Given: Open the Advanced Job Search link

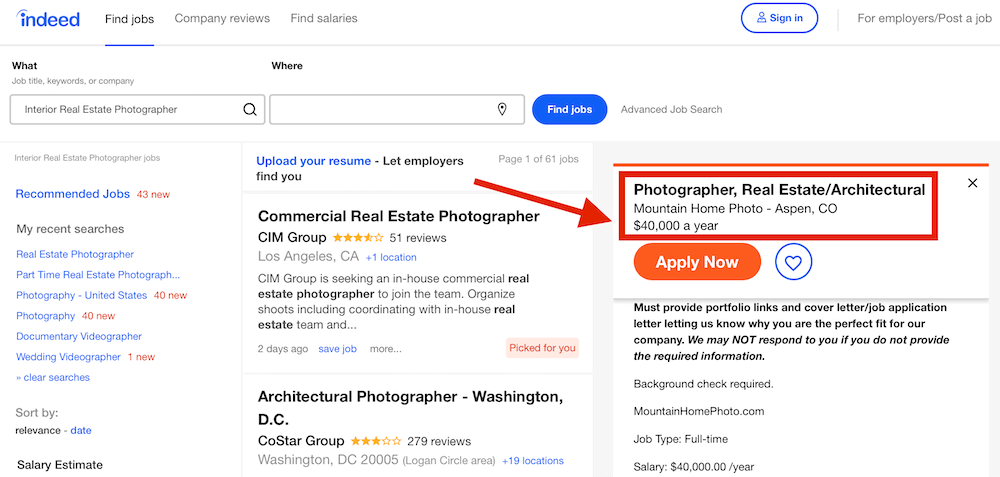Looking at the screenshot, I should coord(671,110).
